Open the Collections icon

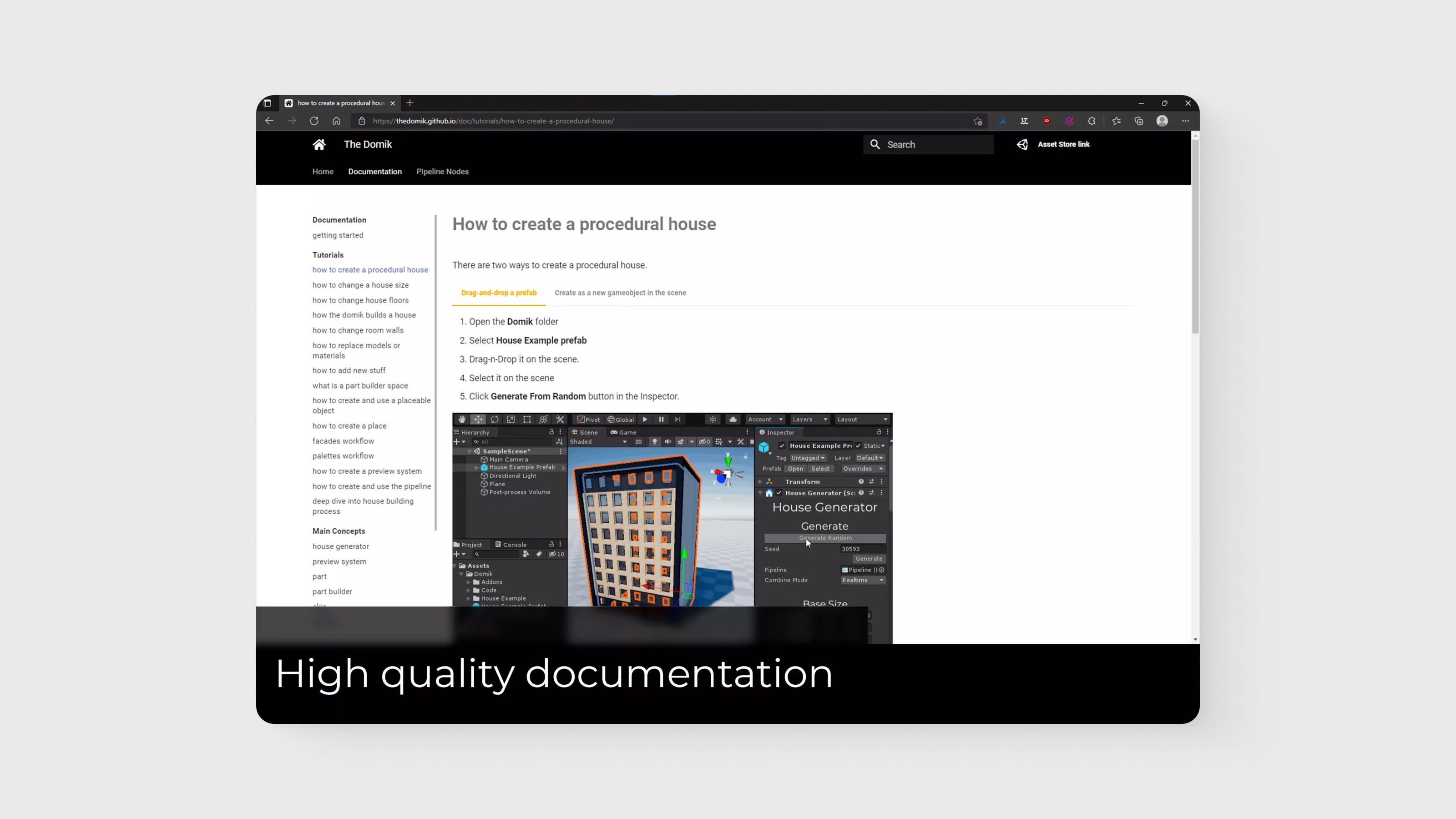point(1139,121)
